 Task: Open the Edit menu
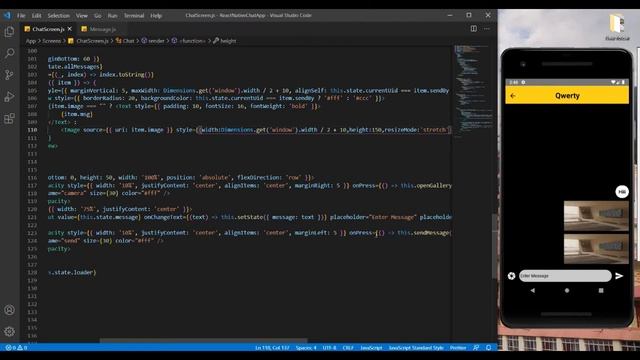coord(36,16)
